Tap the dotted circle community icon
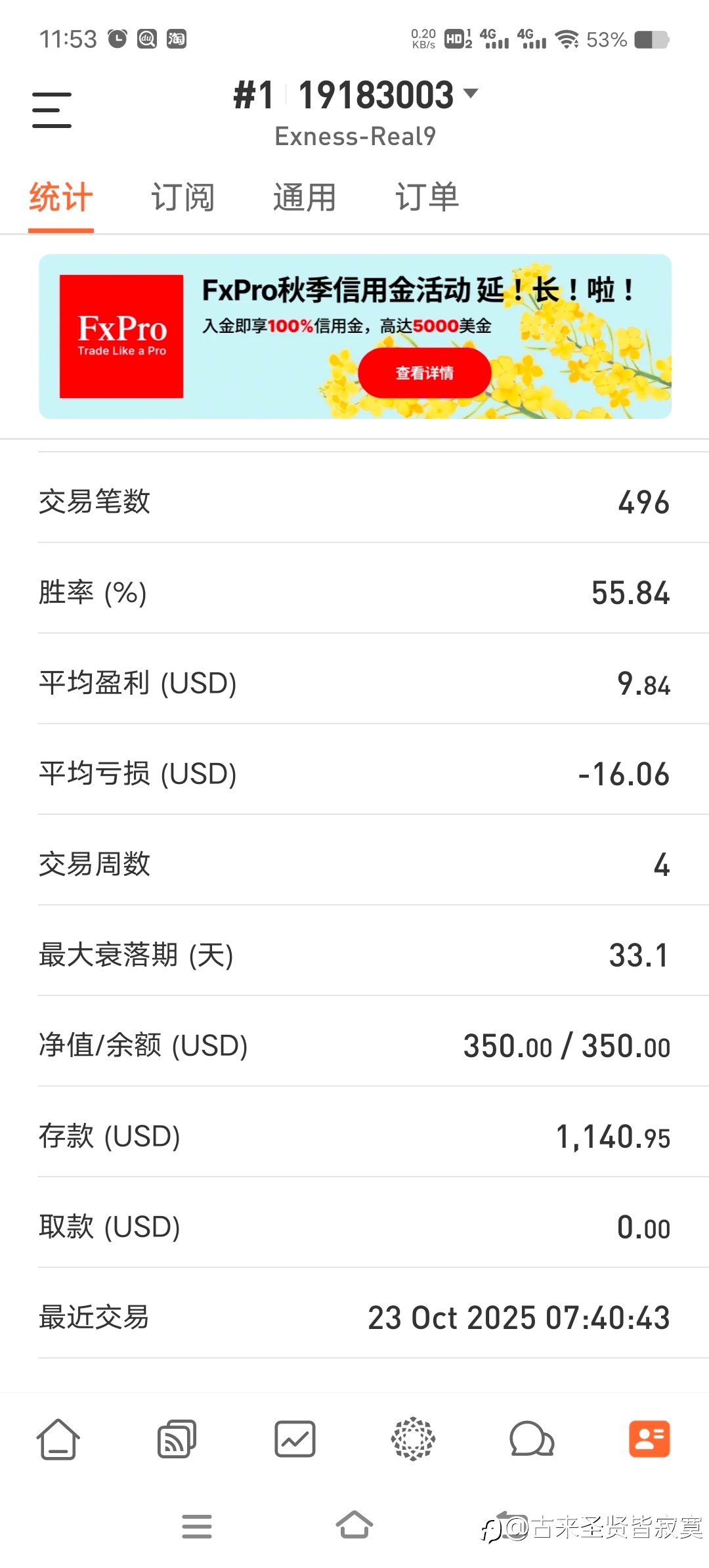 pyautogui.click(x=413, y=1439)
